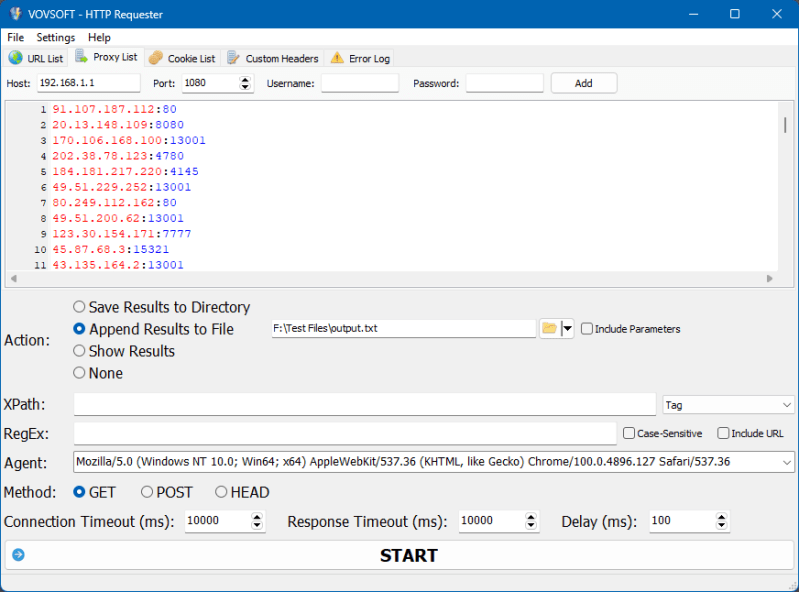Click proxy line 184.181.217.220:4145
The width and height of the screenshot is (799, 592).
125,171
